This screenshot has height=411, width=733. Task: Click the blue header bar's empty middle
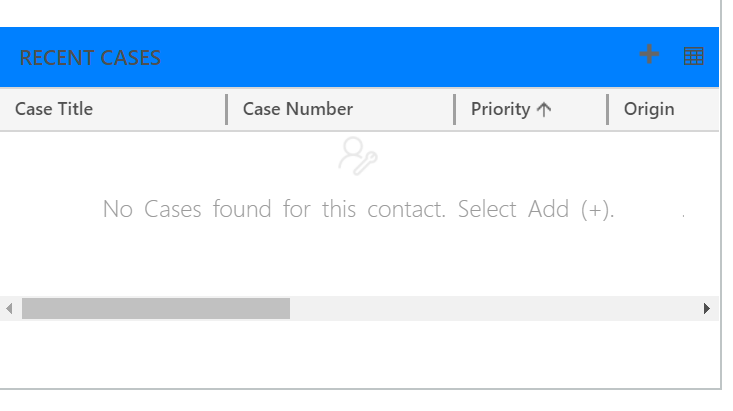click(400, 57)
